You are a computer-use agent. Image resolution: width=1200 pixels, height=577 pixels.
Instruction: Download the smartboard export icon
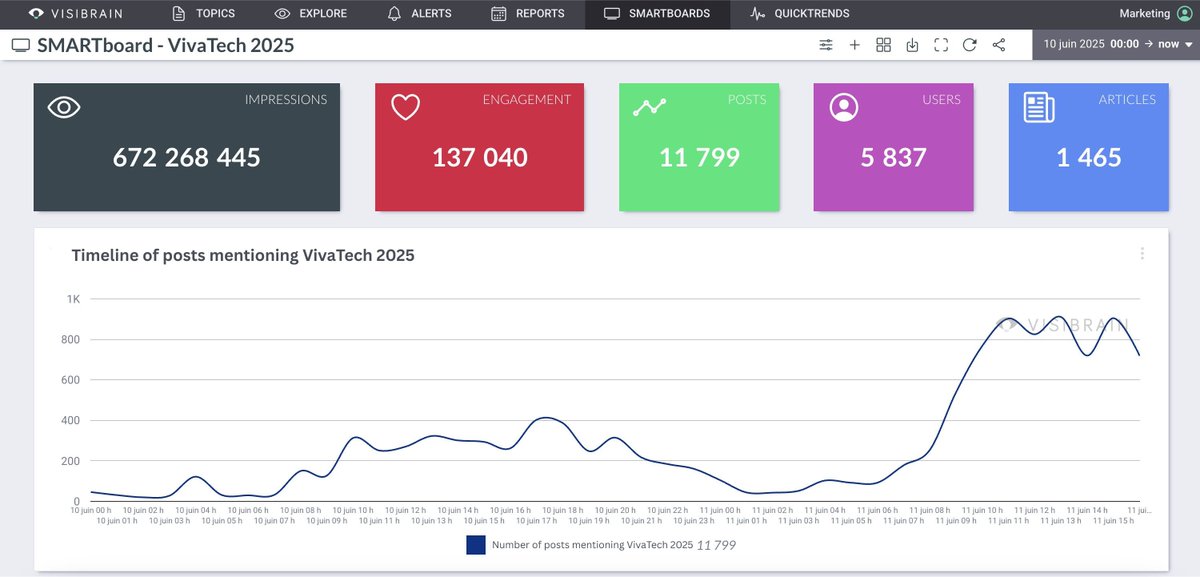[x=912, y=45]
